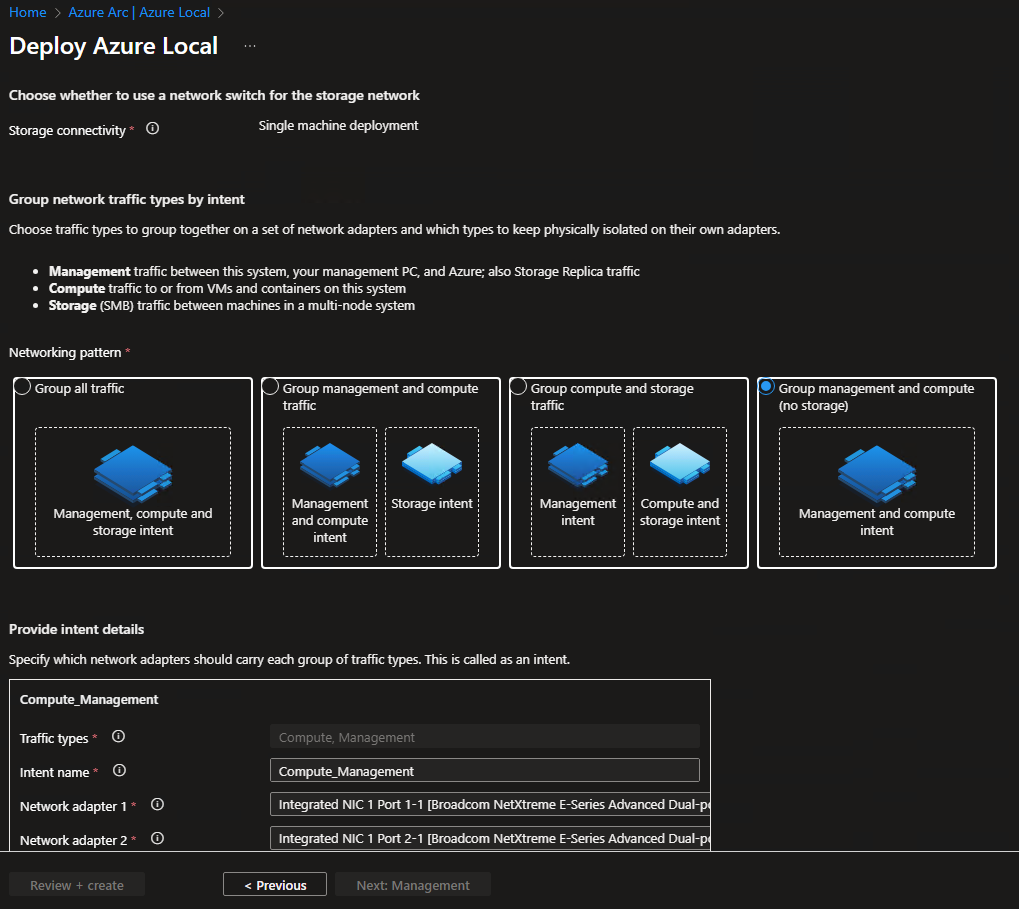Click the Storage intent label text
This screenshot has width=1019, height=909.
pos(432,504)
